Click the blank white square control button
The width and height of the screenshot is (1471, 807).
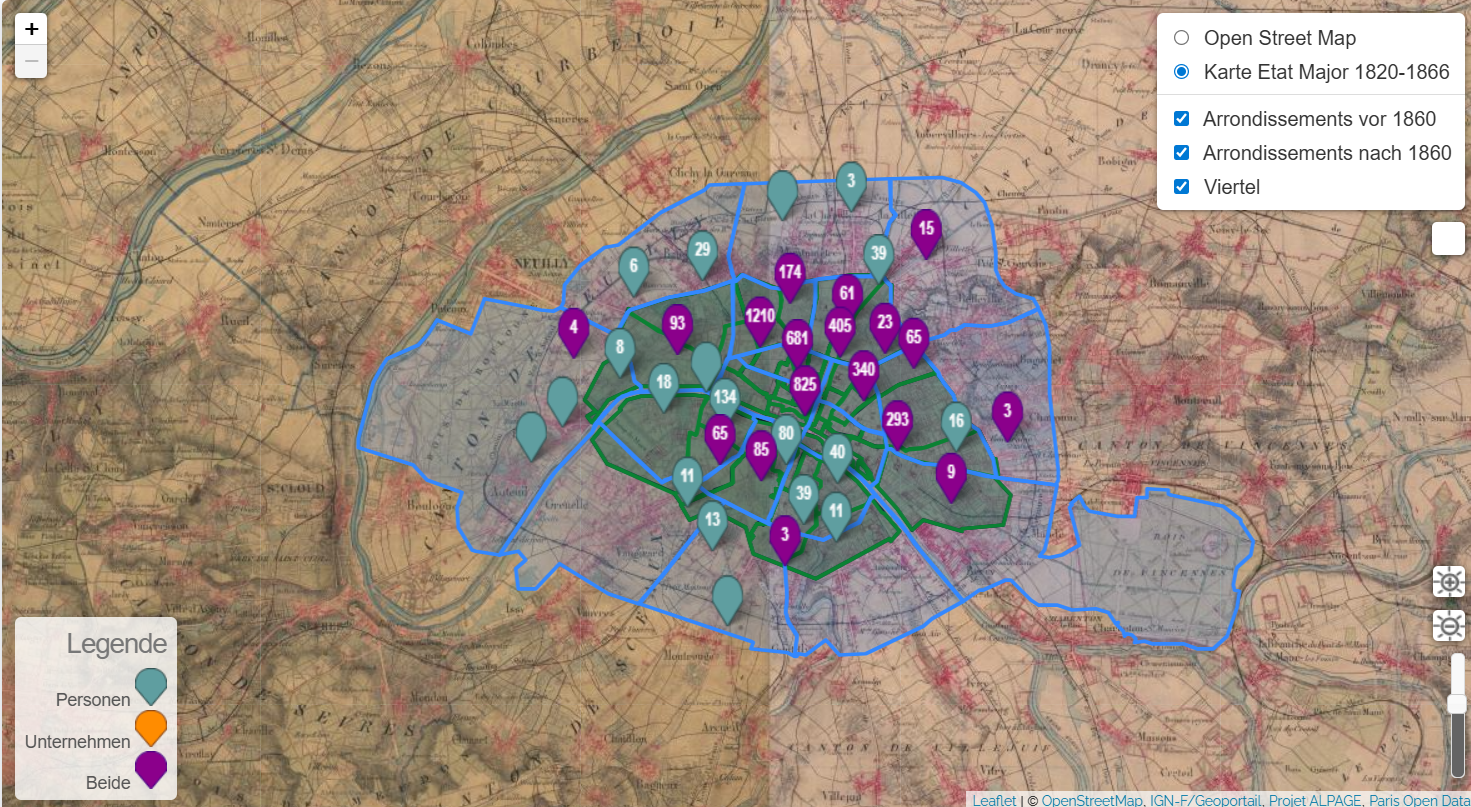point(1449,239)
